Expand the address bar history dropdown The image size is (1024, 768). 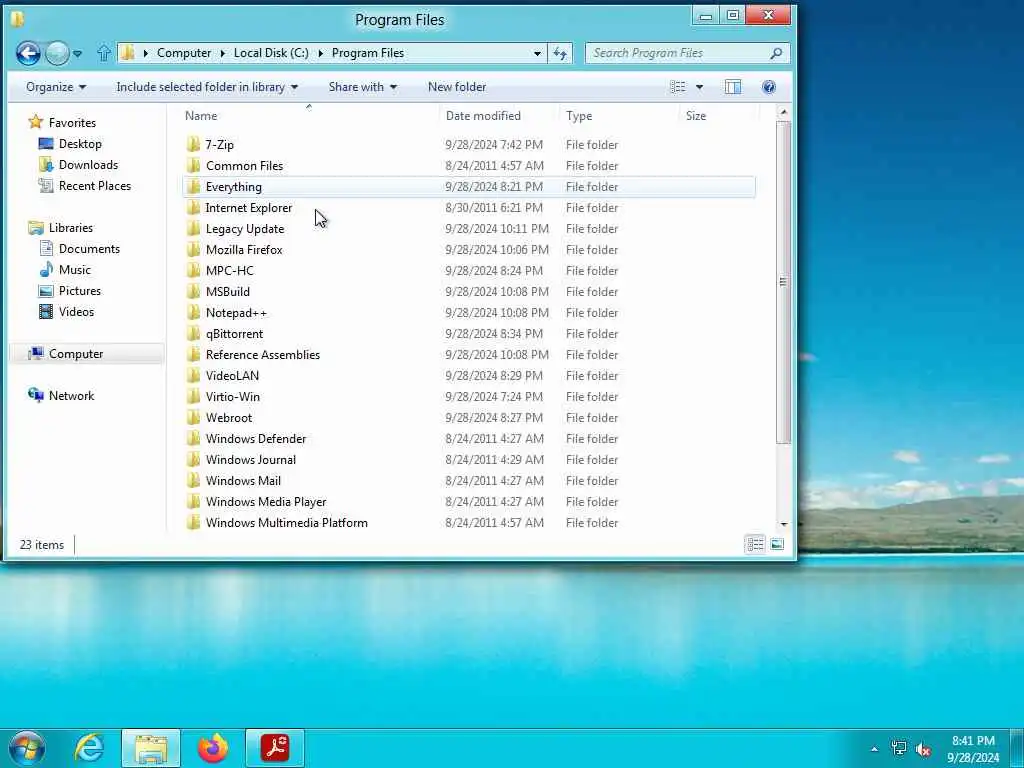(537, 54)
